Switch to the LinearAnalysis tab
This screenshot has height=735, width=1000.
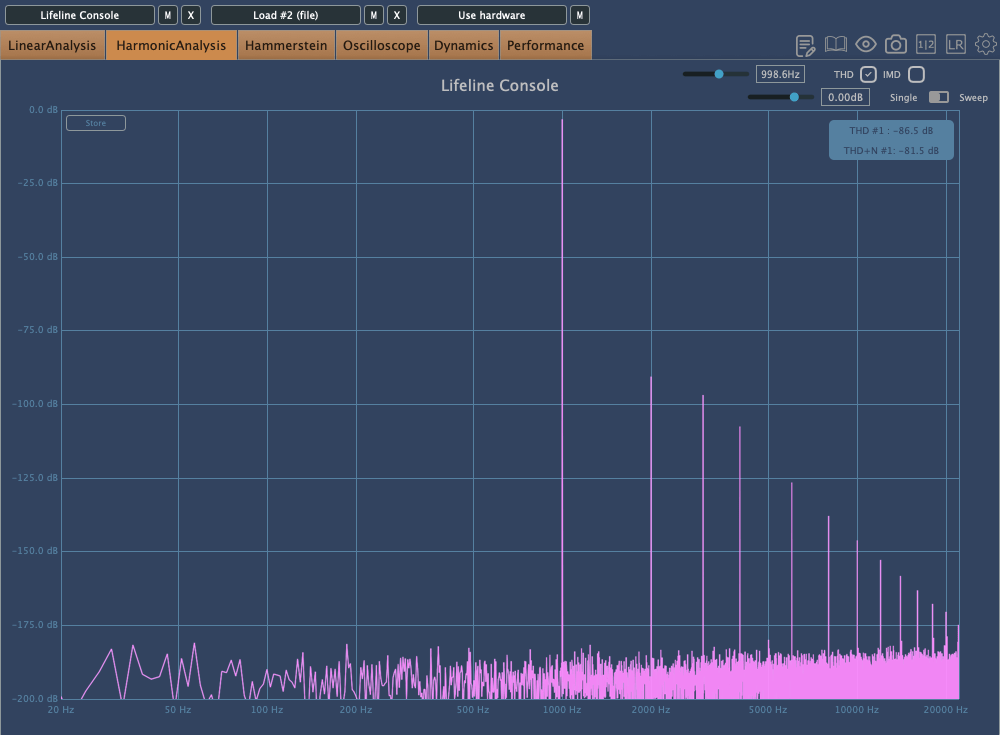53,45
